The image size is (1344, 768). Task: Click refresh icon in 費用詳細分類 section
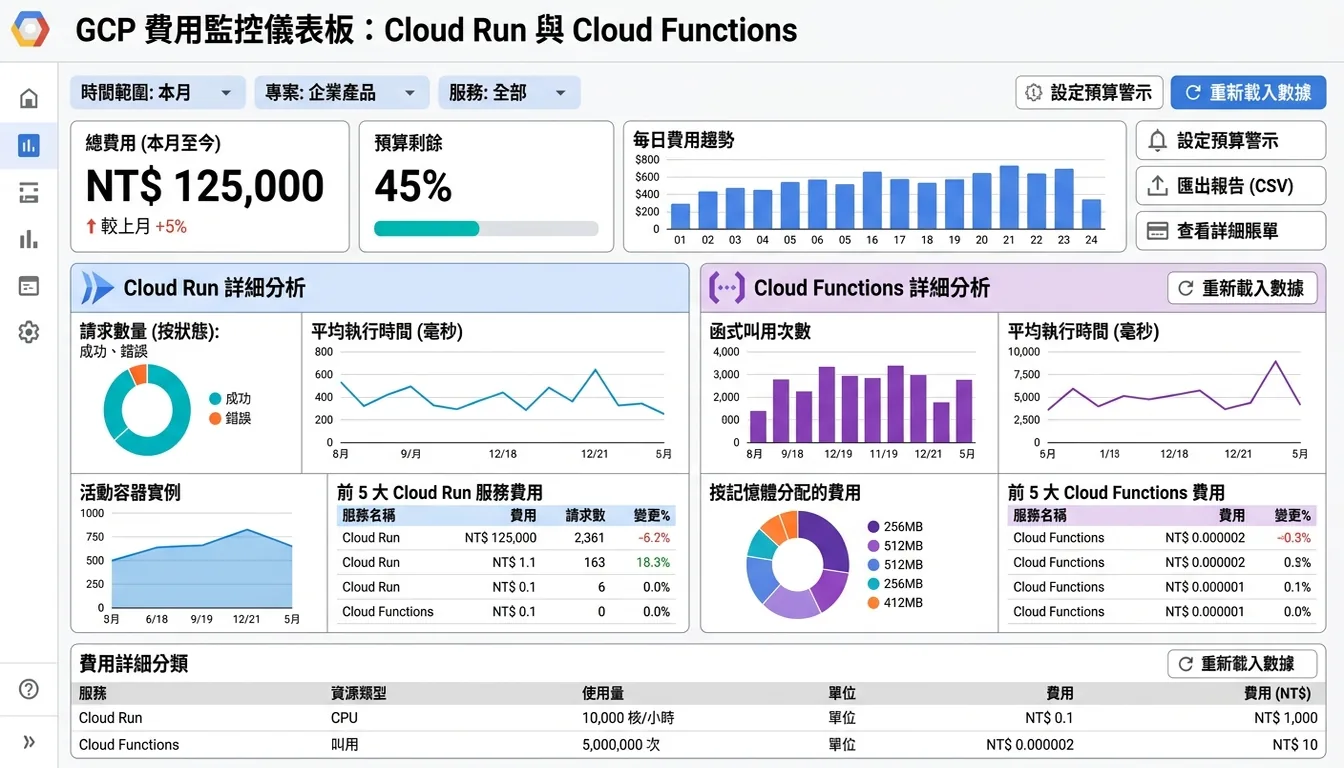pos(1186,663)
